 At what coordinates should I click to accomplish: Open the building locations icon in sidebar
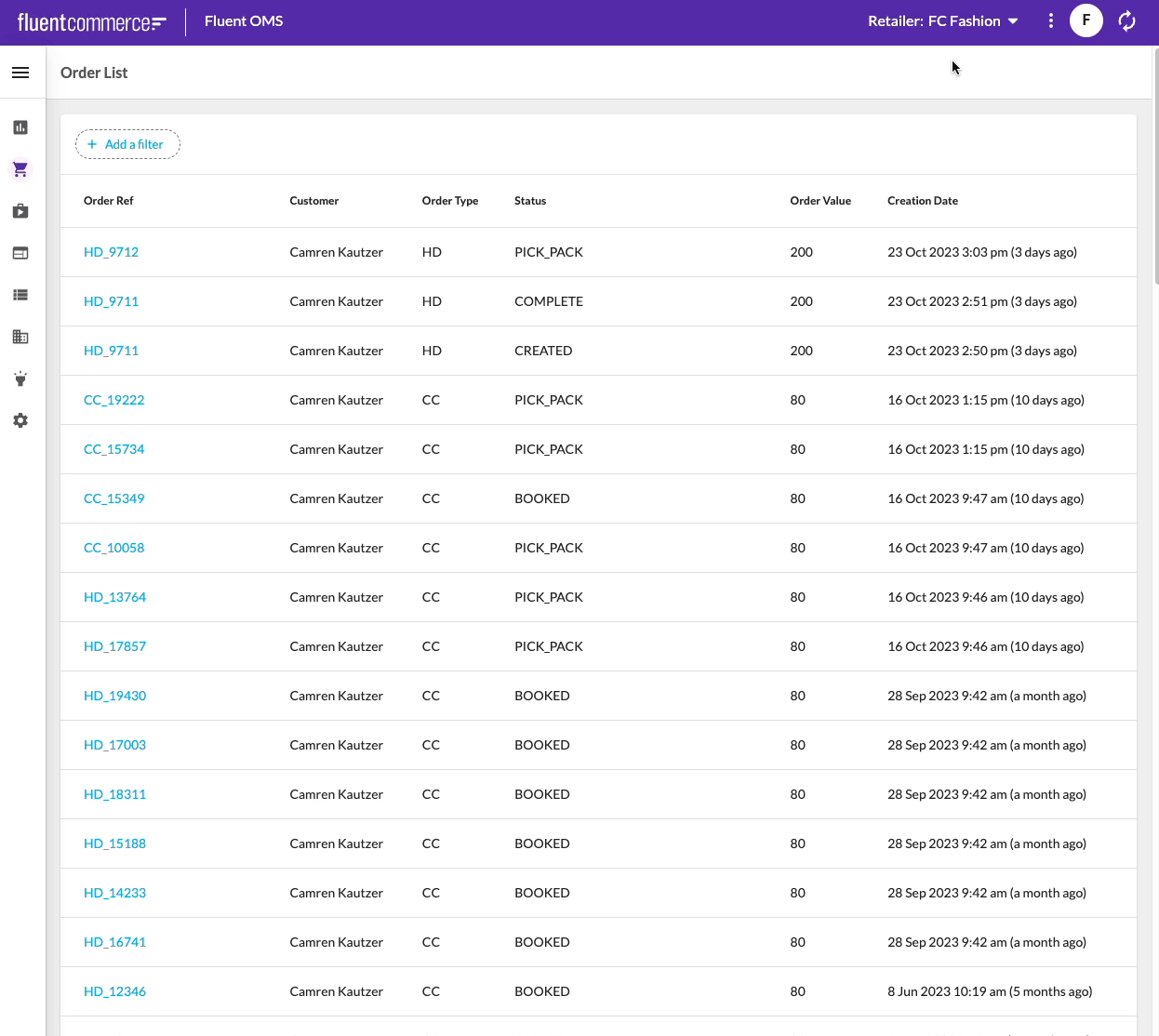click(x=20, y=337)
